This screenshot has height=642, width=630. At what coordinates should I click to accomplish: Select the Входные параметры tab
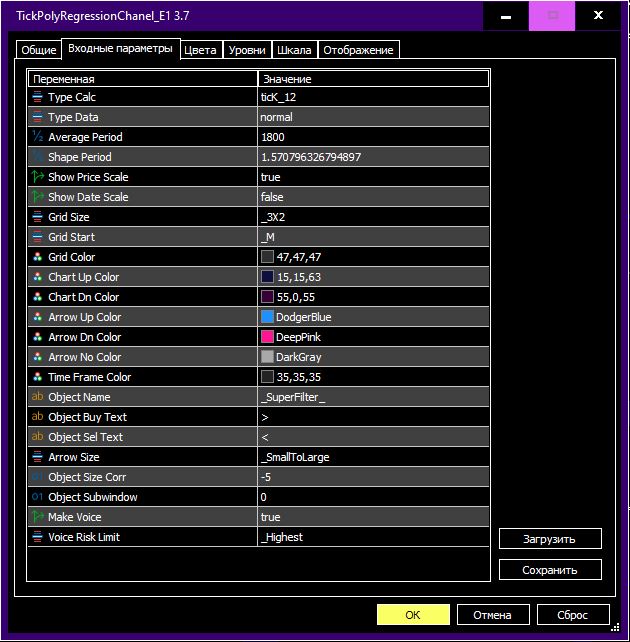pyautogui.click(x=120, y=49)
